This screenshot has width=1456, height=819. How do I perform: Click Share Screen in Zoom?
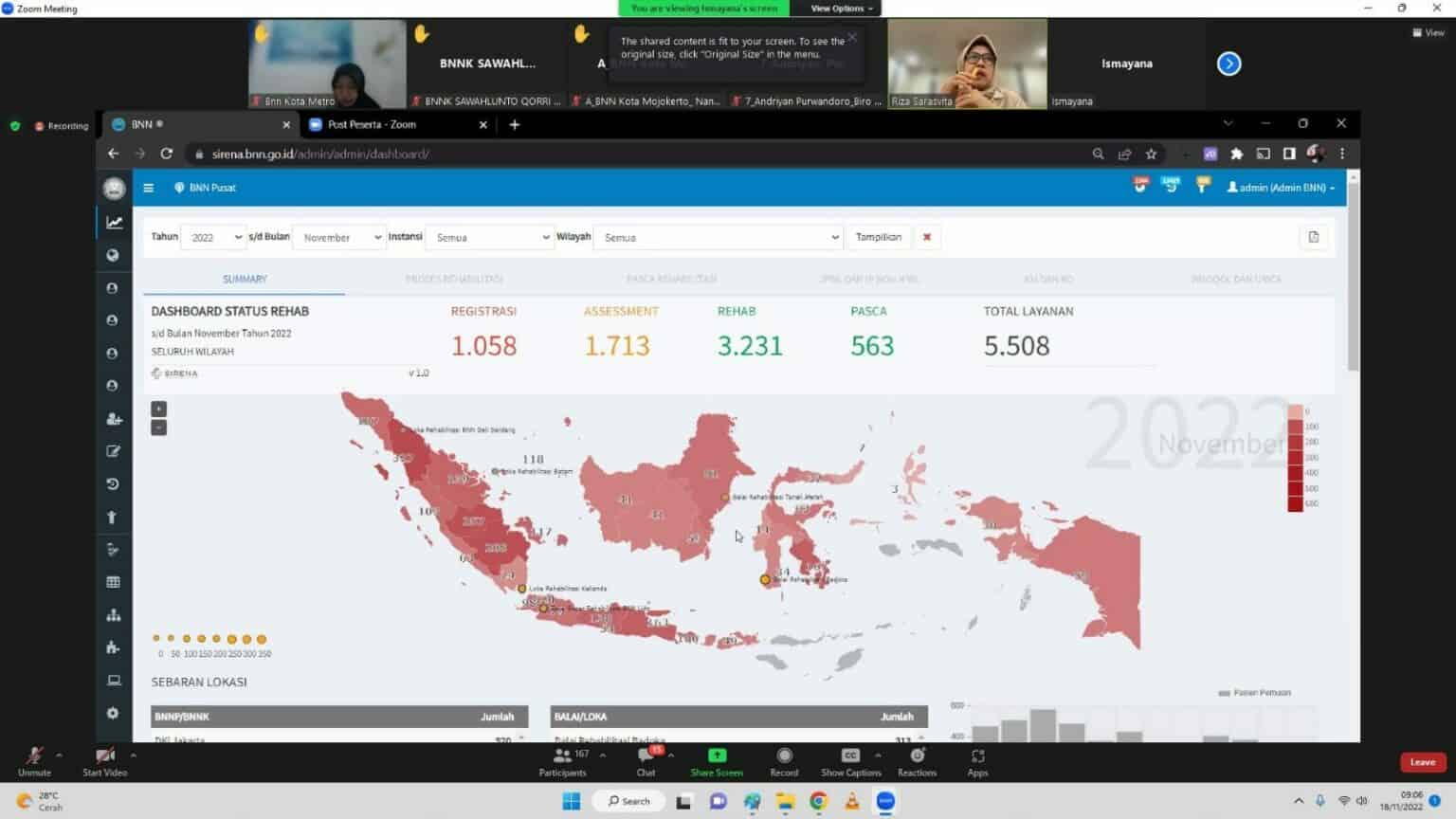[717, 761]
